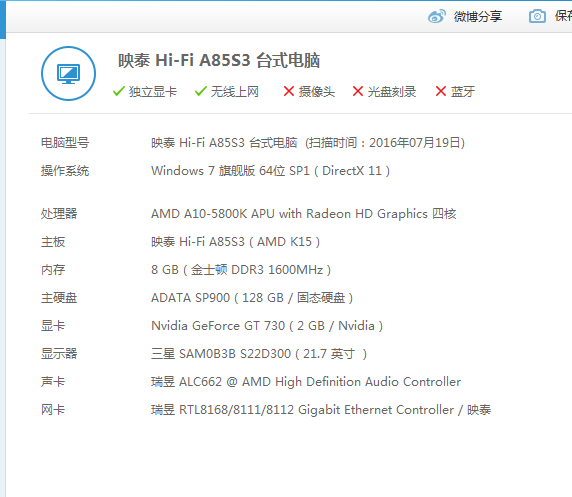Click the Weibo share icon
Screen dimensions: 572x497
(x=437, y=16)
